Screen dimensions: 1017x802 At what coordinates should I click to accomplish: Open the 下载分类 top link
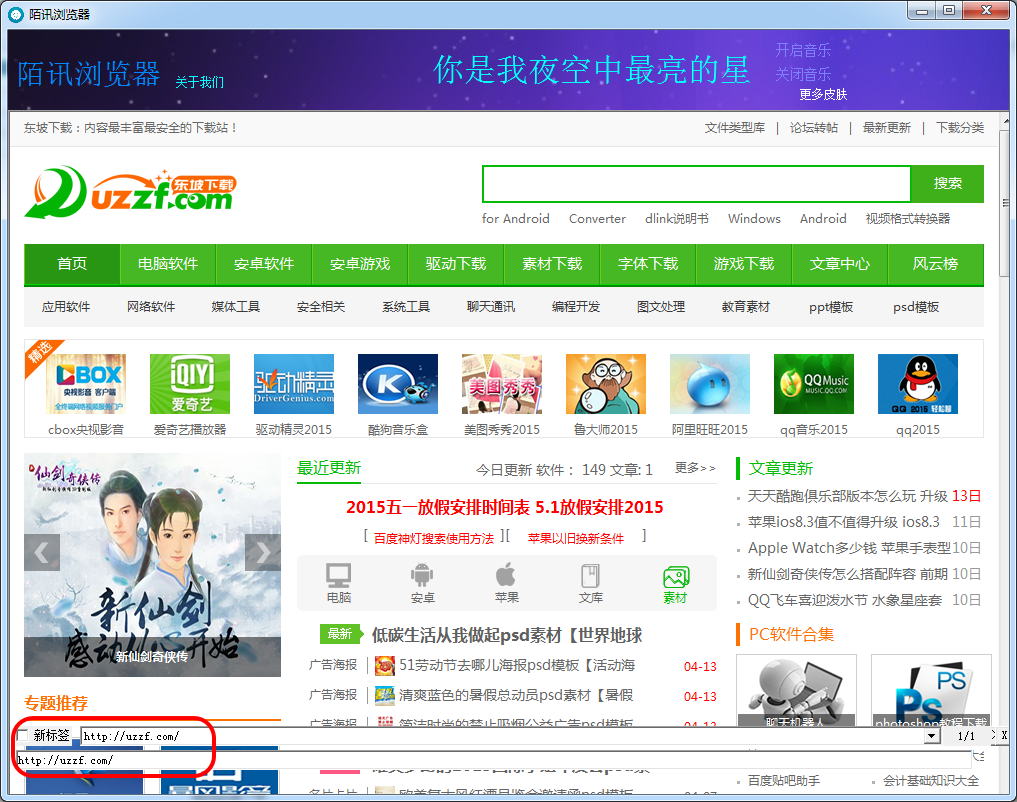tap(960, 128)
